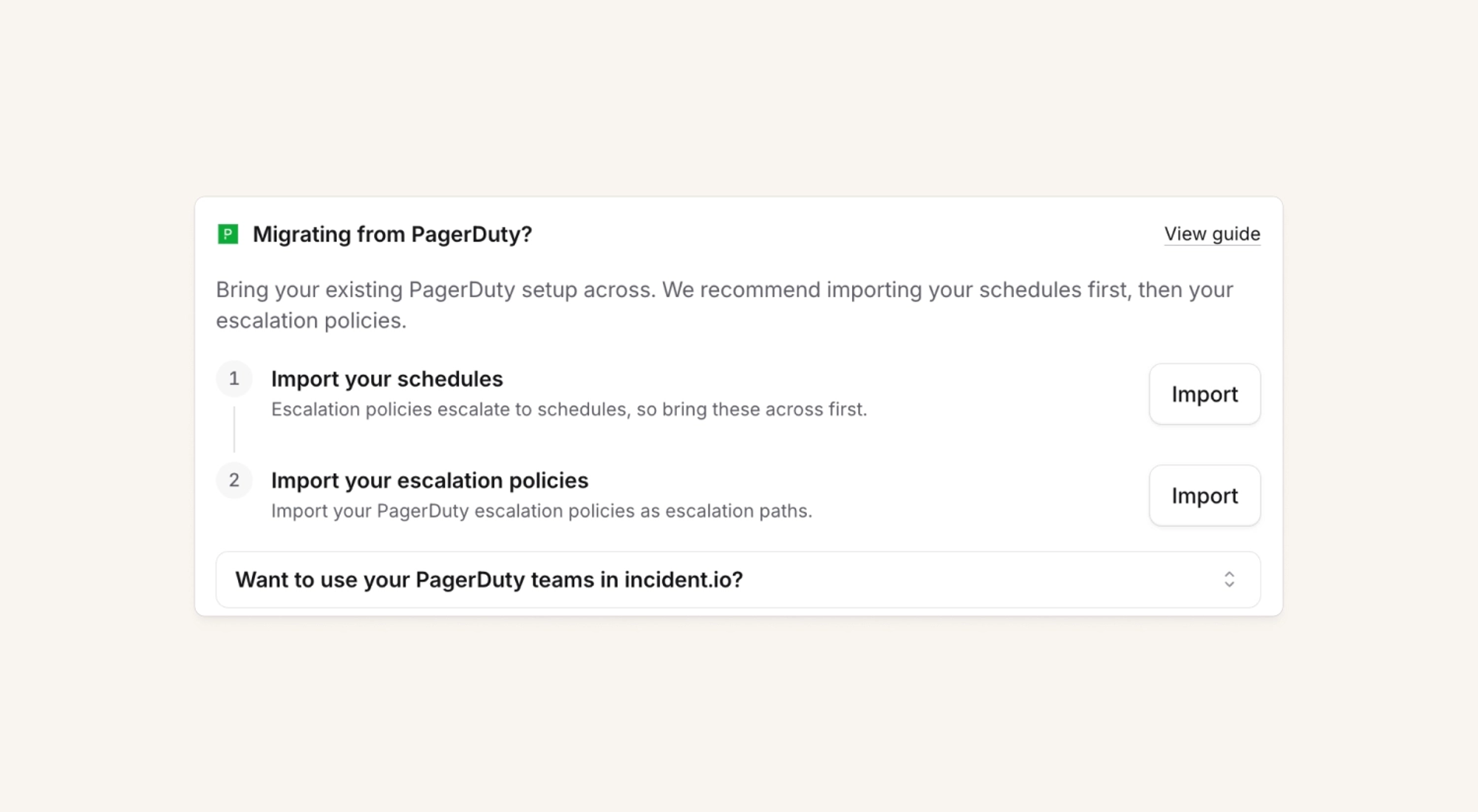This screenshot has height=812, width=1478.
Task: Click the vertical connector line between steps
Action: (x=234, y=429)
